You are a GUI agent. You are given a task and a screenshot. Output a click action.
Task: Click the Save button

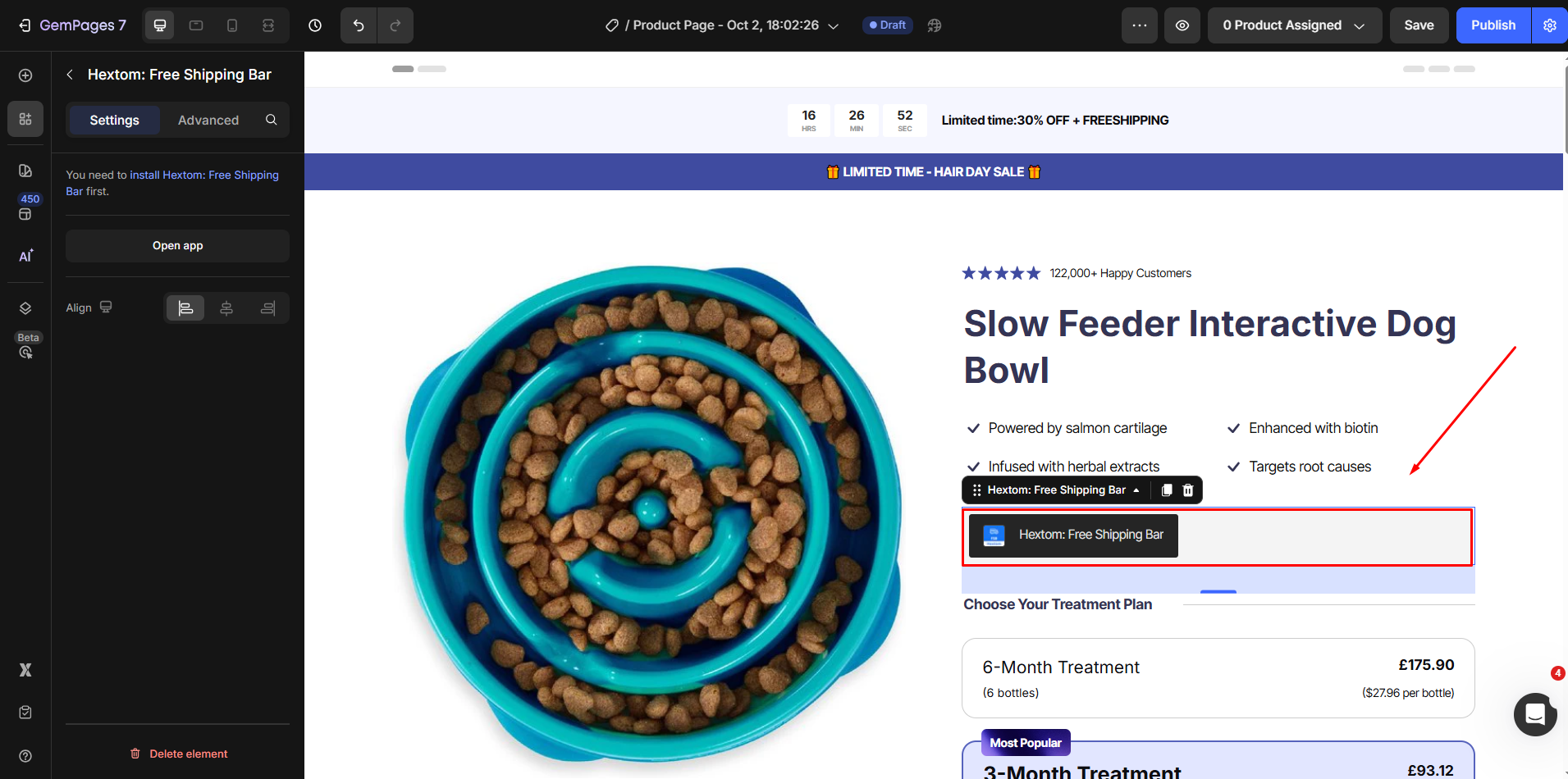click(1419, 25)
